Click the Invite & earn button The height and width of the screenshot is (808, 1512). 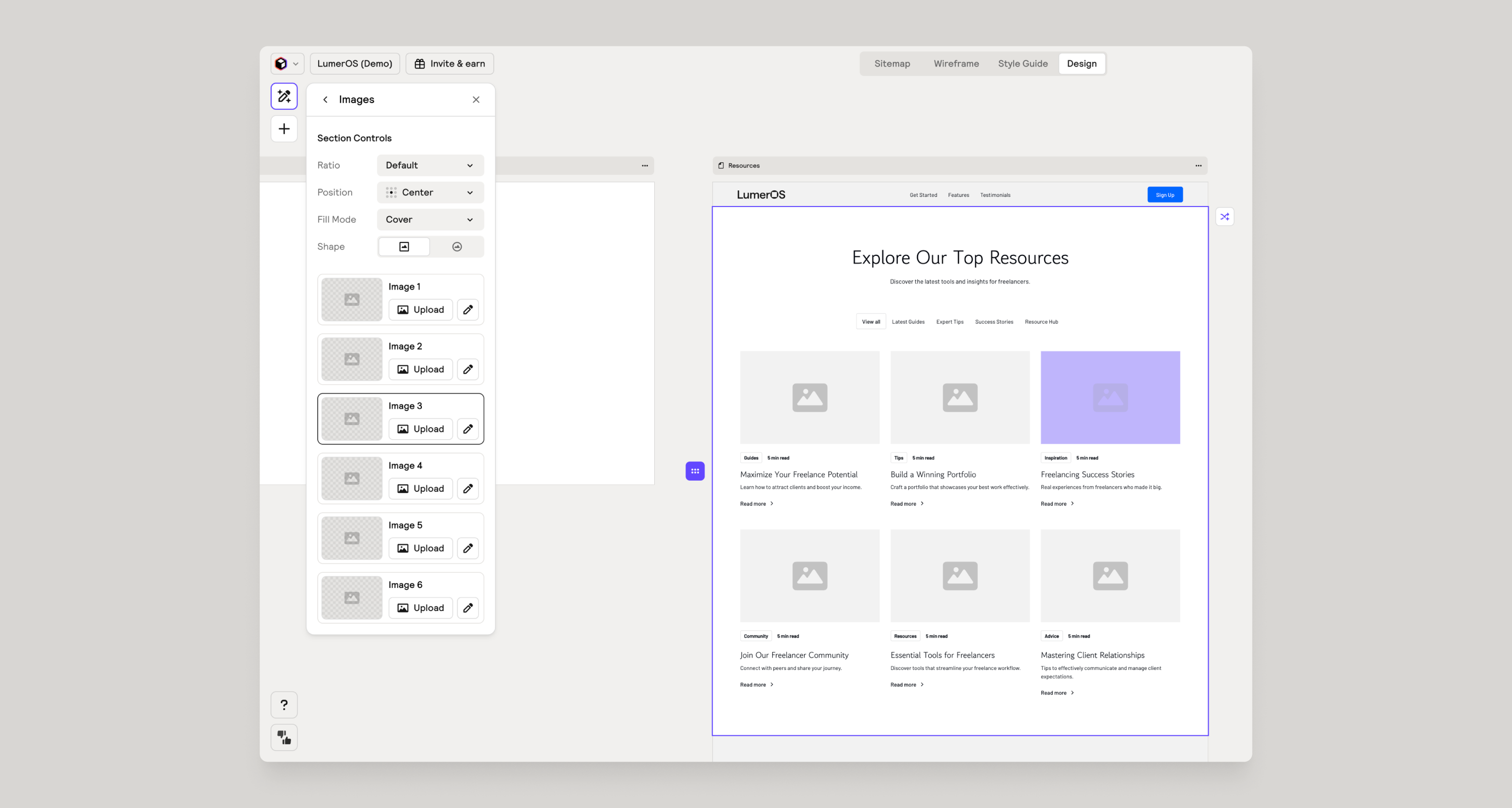click(450, 63)
